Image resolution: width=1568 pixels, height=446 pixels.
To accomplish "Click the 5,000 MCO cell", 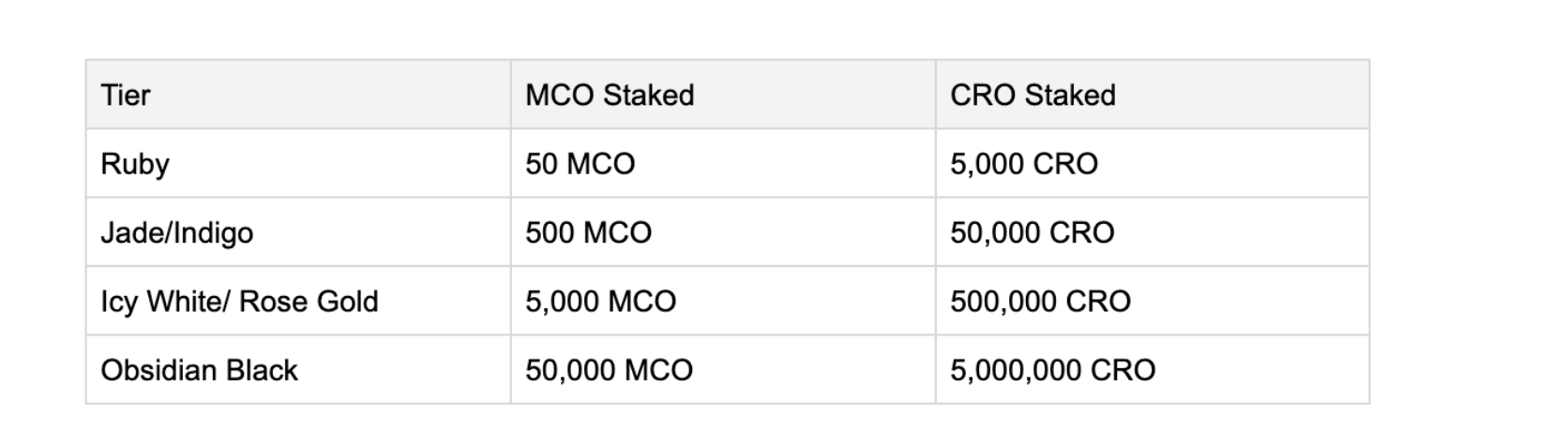I will pyautogui.click(x=723, y=301).
